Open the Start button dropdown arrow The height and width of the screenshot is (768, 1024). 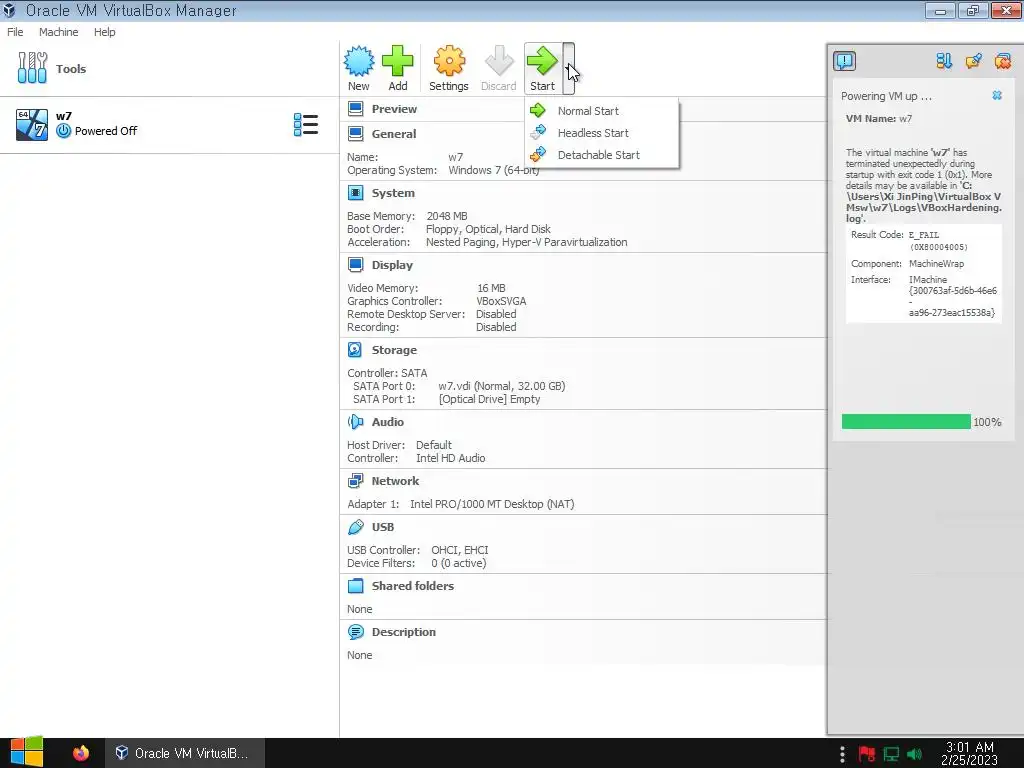point(569,68)
